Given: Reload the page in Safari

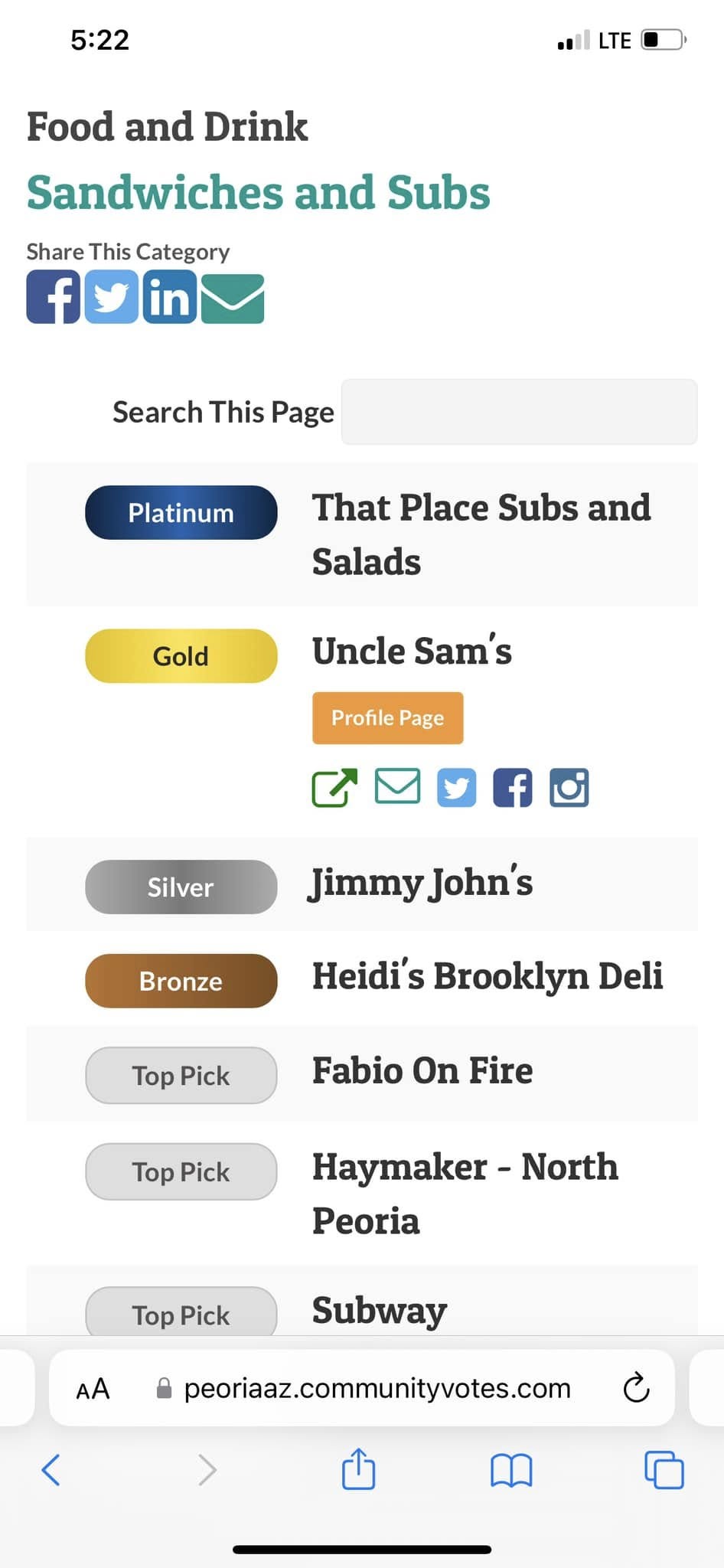Looking at the screenshot, I should click(x=637, y=1387).
